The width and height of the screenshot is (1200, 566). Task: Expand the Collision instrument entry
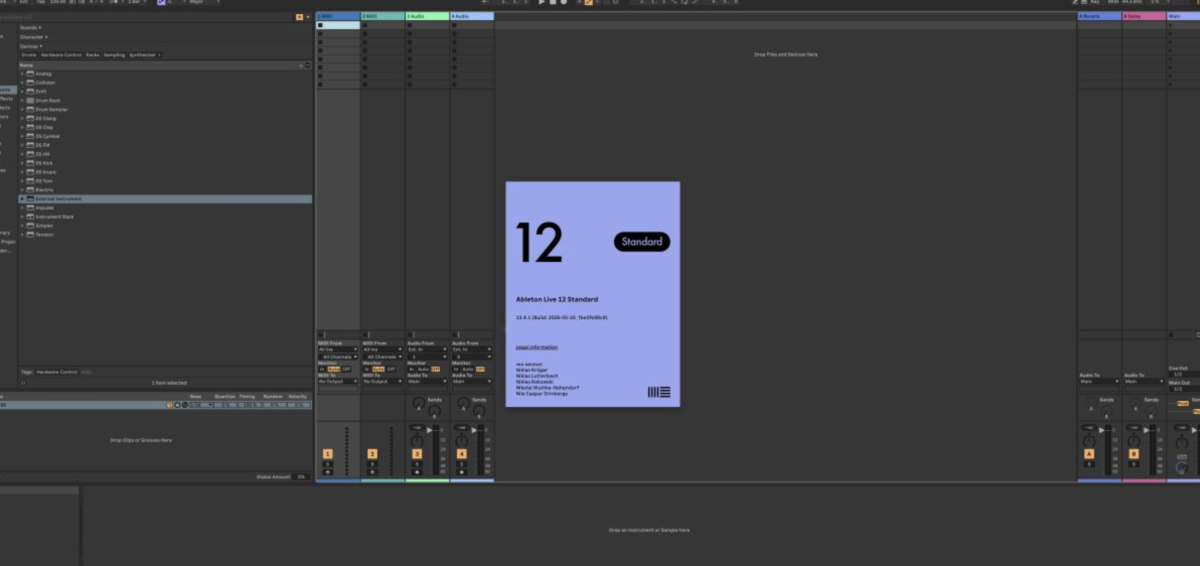(22, 82)
